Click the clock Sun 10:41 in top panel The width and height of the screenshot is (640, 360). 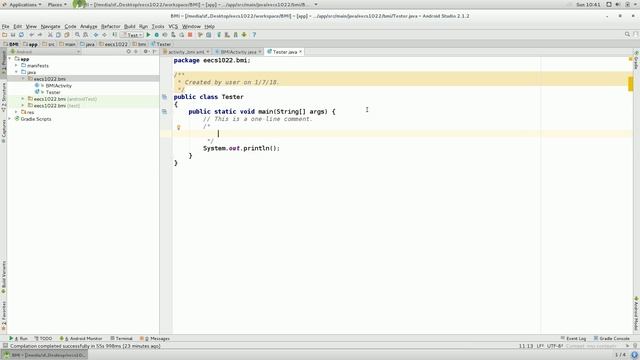click(588, 4)
